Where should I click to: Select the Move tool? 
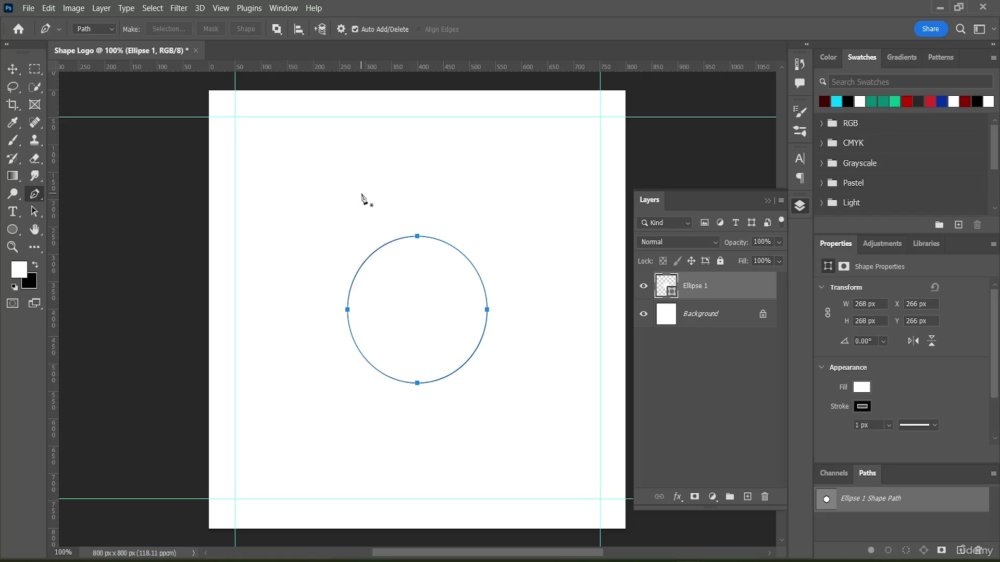coord(13,69)
